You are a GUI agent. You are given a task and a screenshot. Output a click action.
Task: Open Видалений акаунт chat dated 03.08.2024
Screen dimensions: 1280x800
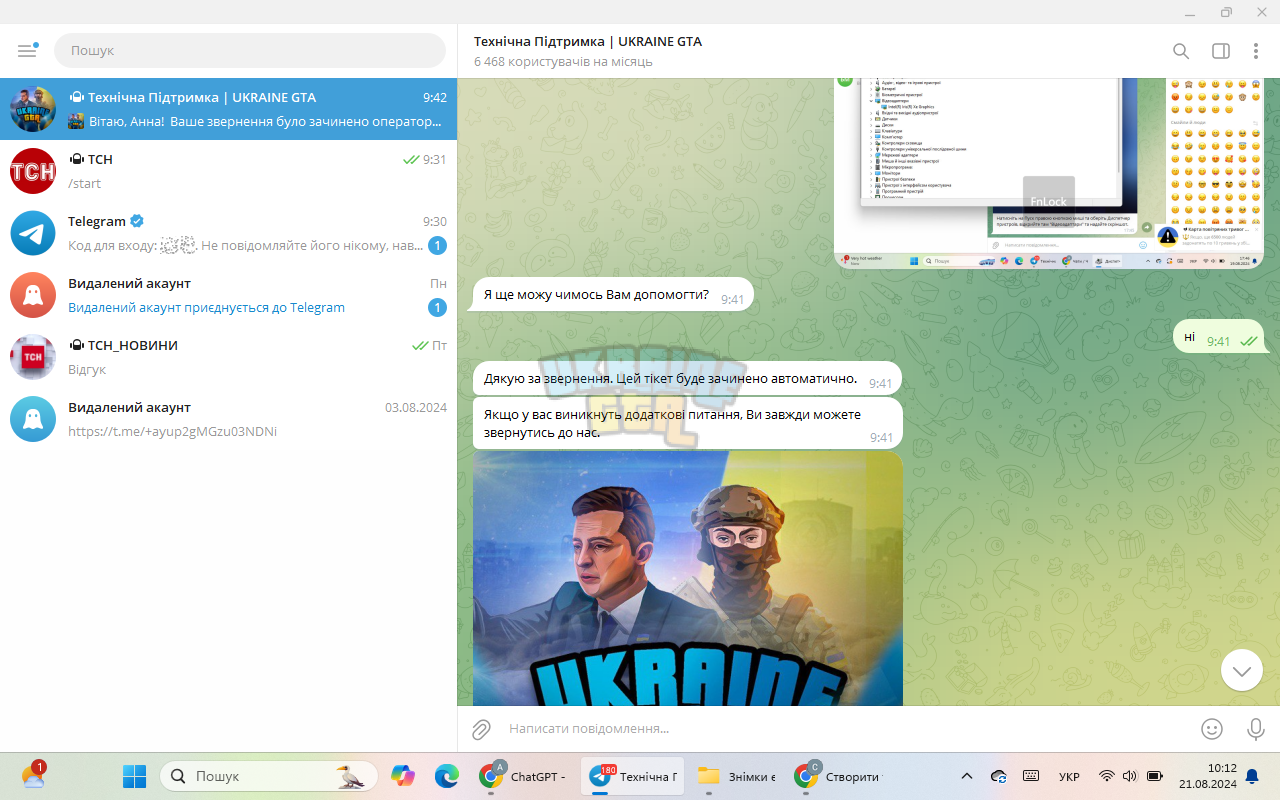pos(228,419)
